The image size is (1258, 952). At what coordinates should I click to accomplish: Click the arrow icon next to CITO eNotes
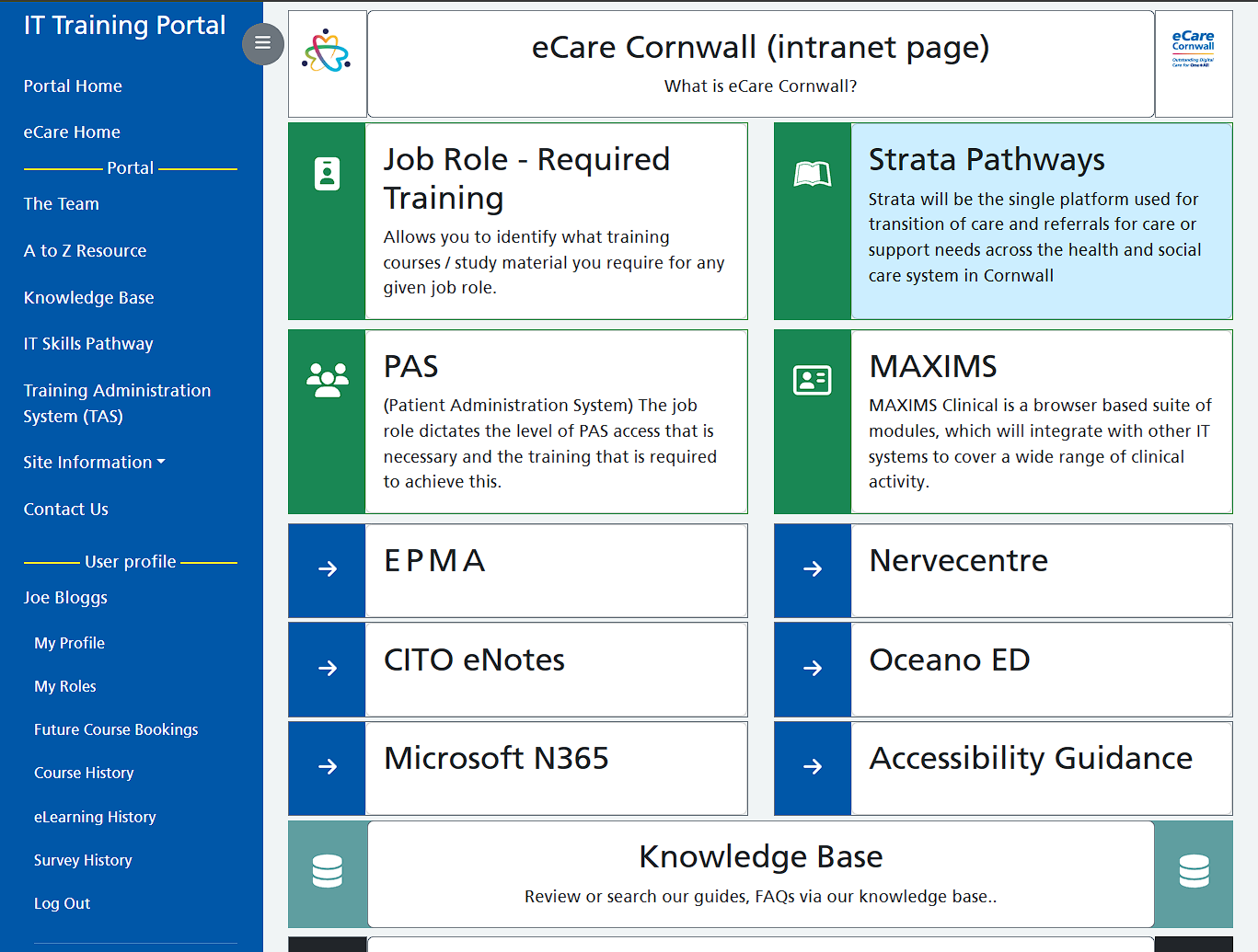pyautogui.click(x=328, y=669)
